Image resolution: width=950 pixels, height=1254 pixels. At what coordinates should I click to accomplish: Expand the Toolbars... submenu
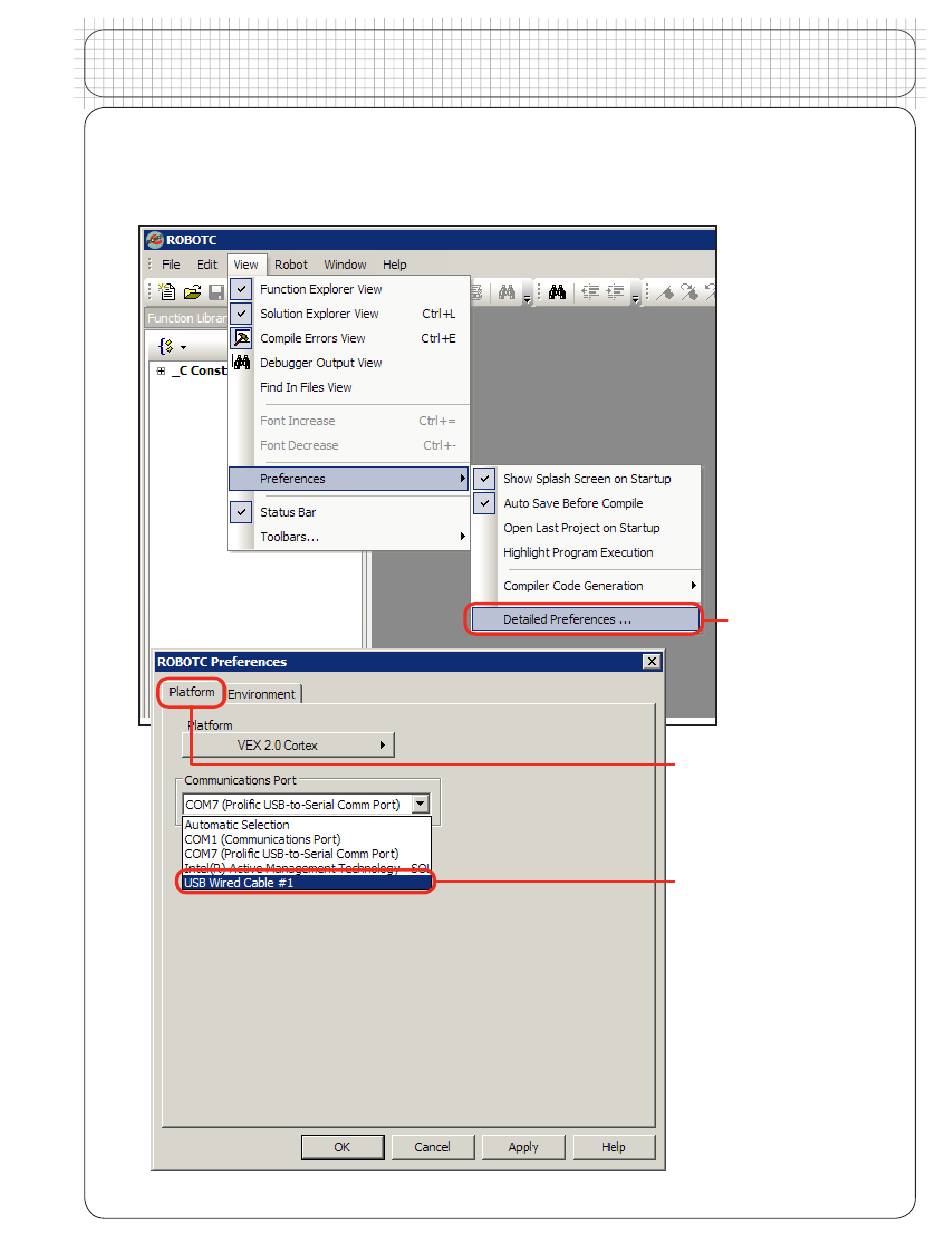coord(349,537)
